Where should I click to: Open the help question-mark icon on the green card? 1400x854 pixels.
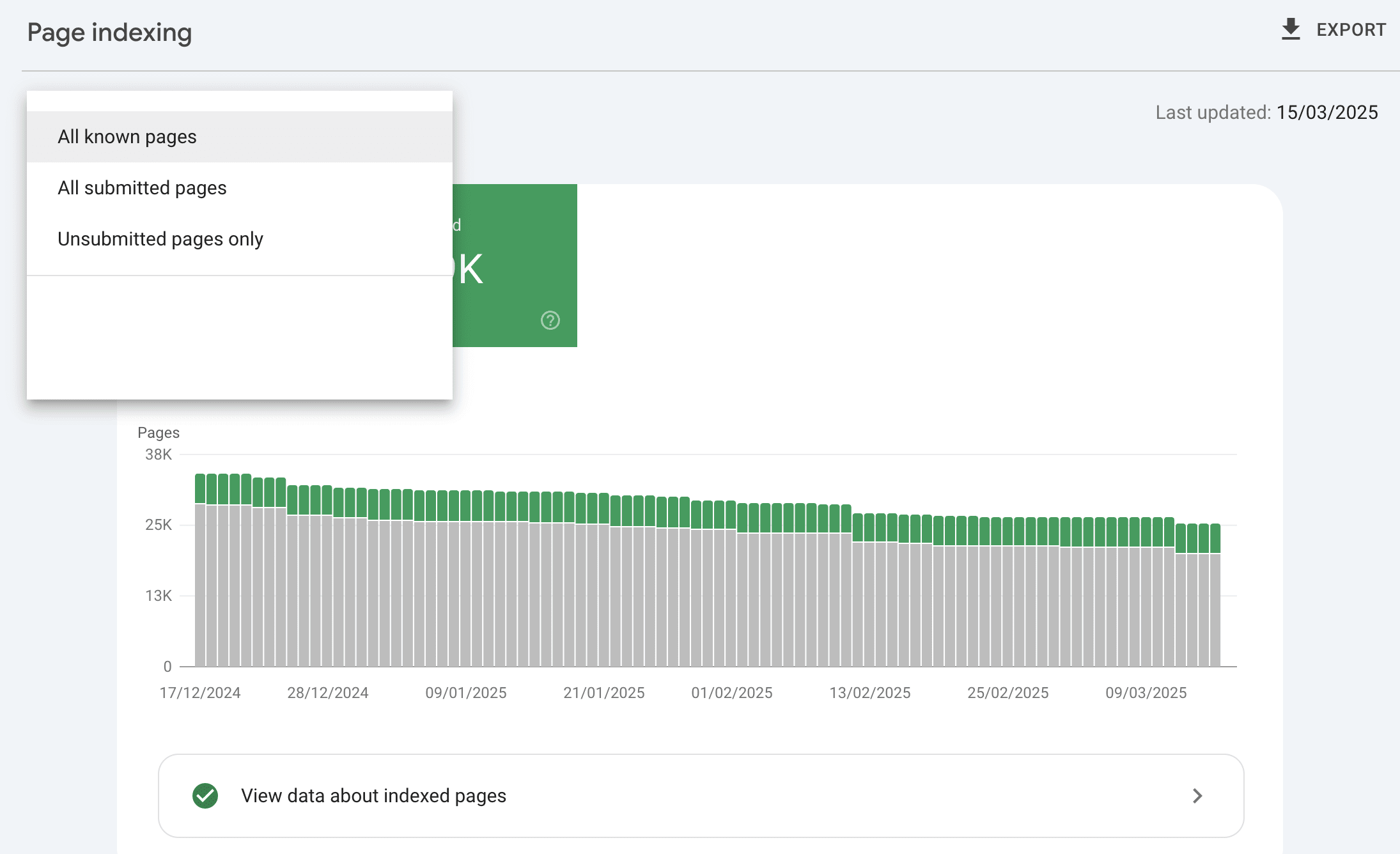(550, 320)
